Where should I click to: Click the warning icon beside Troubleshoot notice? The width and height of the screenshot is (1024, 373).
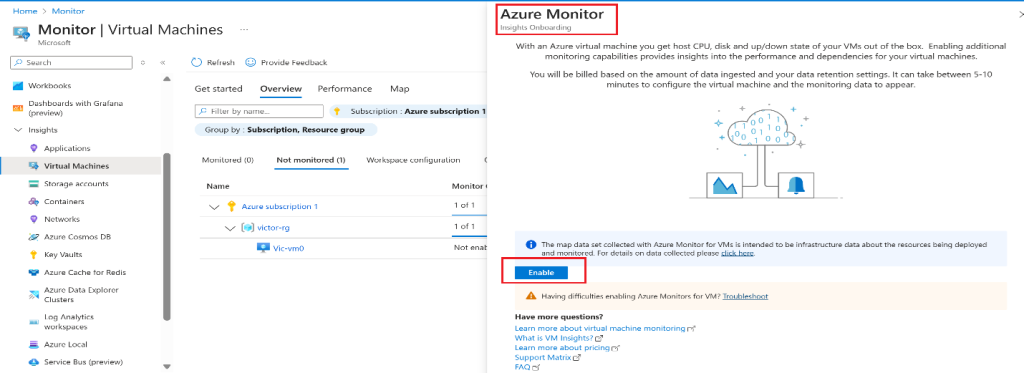[x=531, y=296]
